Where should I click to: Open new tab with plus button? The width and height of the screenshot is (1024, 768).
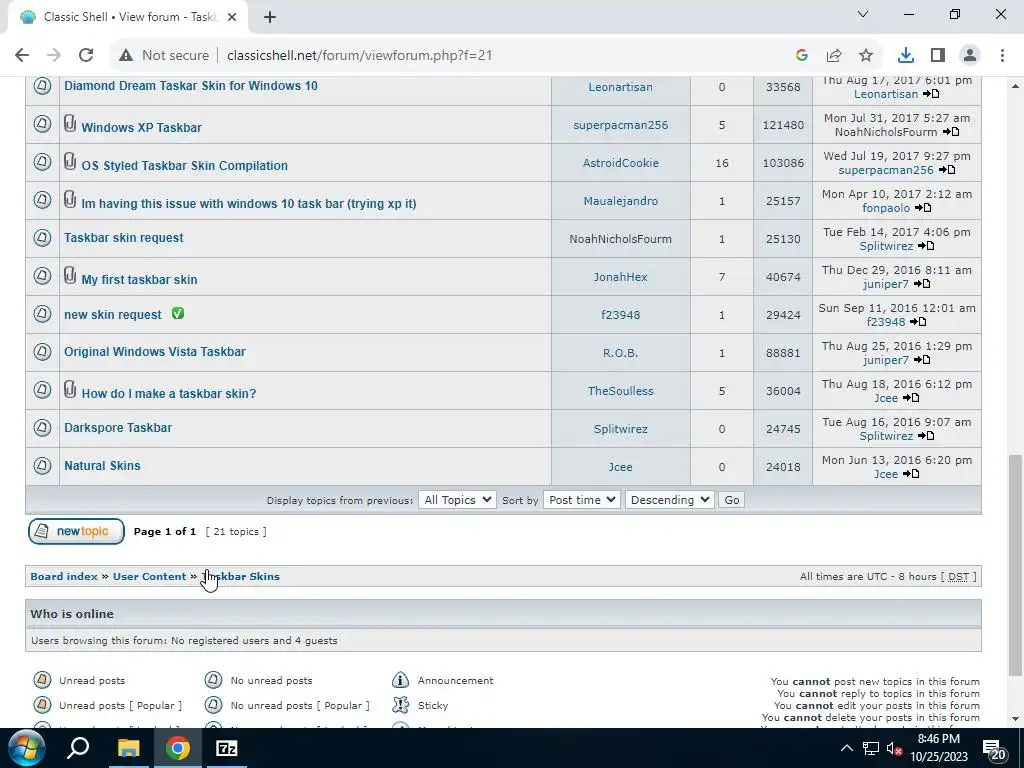click(270, 17)
